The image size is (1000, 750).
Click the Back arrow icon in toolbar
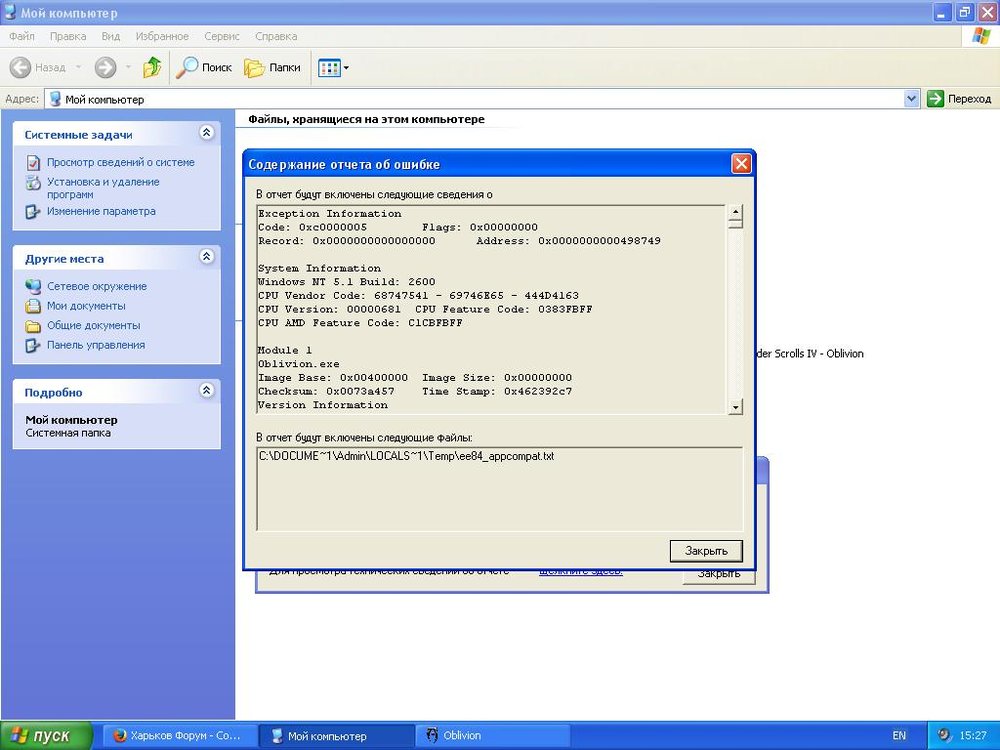point(20,67)
